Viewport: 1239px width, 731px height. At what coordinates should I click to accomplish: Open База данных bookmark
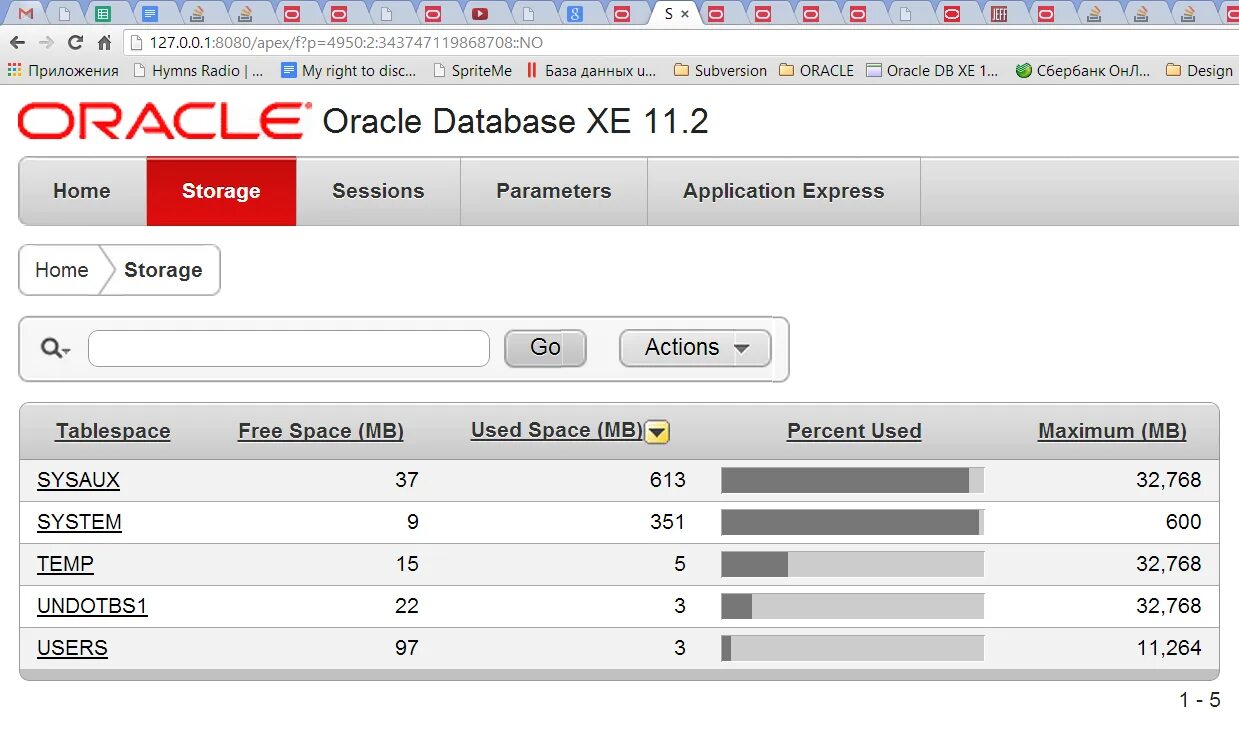click(x=592, y=70)
